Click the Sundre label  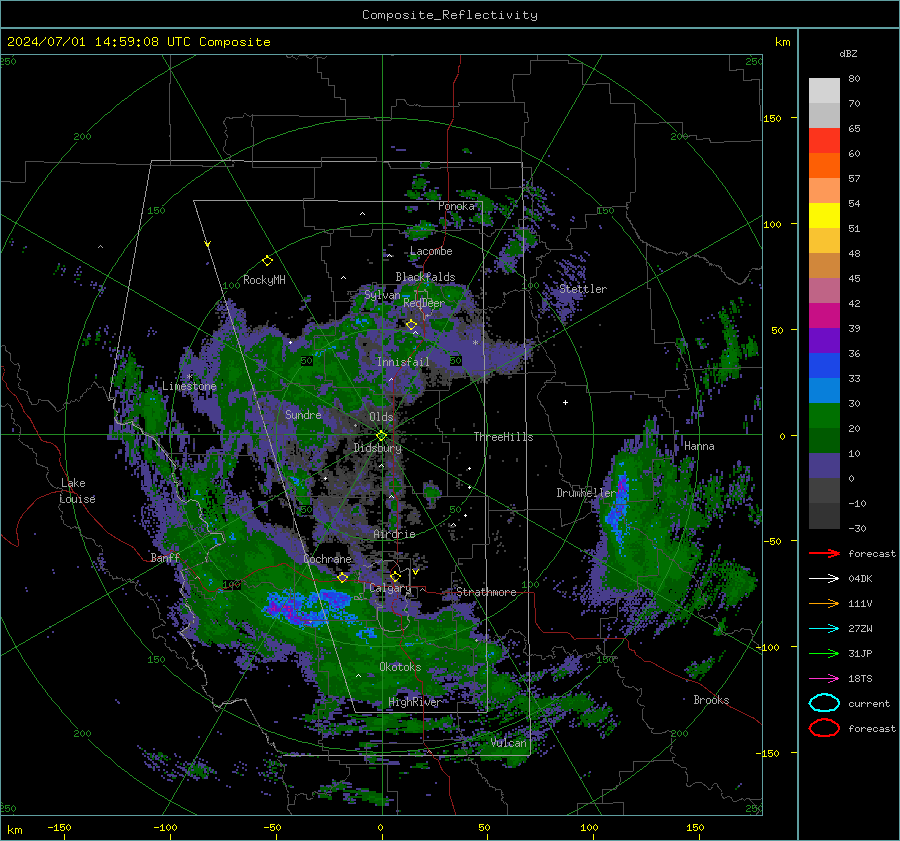[x=303, y=414]
